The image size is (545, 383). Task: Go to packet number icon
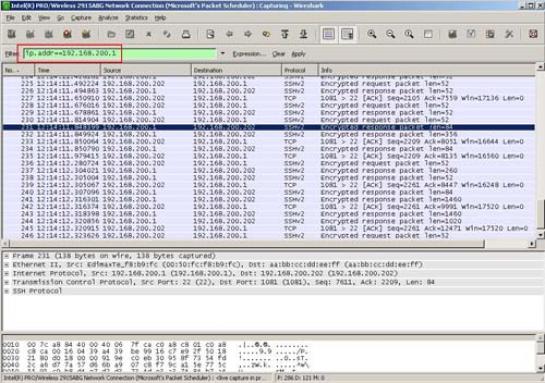267,34
